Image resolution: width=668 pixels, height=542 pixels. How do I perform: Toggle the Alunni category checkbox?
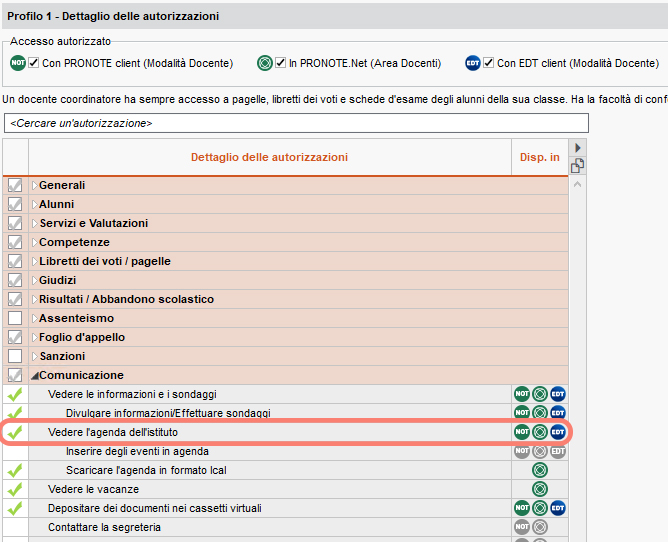tap(15, 205)
